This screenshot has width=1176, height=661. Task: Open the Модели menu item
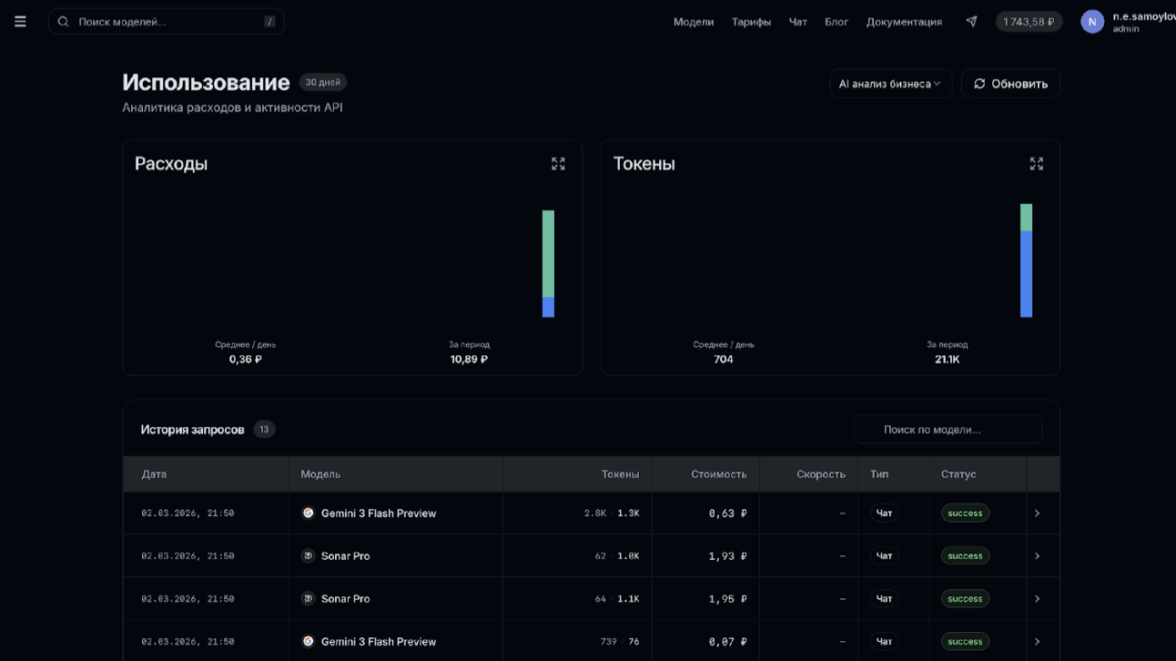[693, 22]
